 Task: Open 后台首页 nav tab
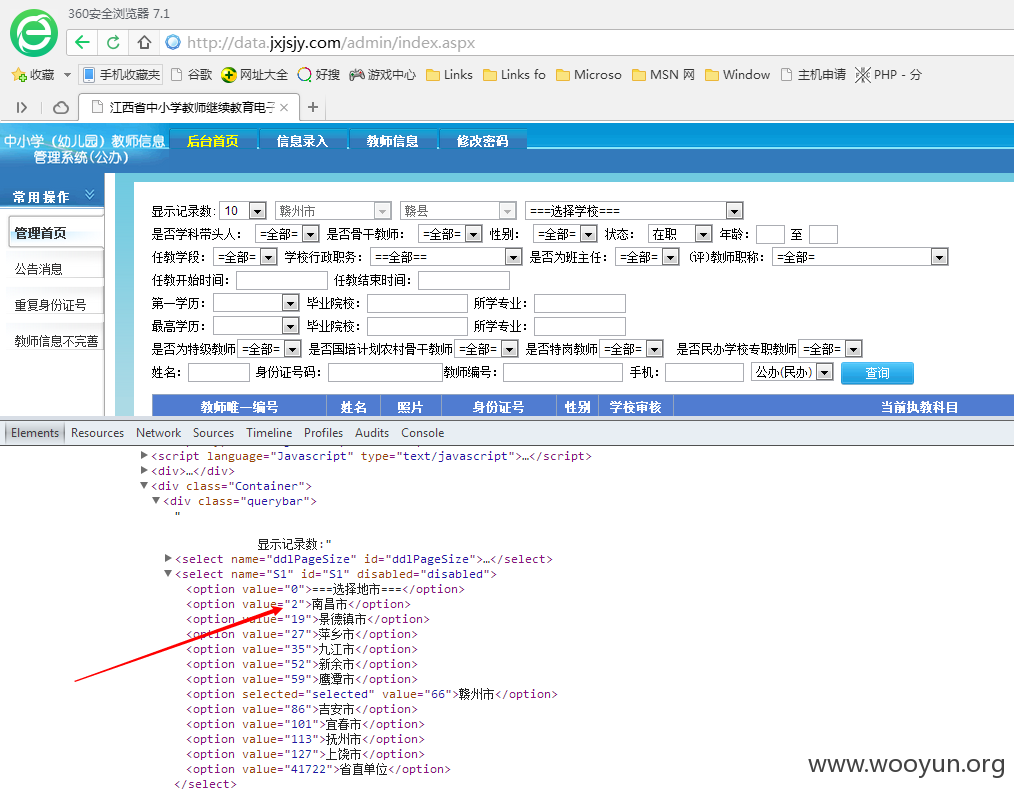point(213,140)
